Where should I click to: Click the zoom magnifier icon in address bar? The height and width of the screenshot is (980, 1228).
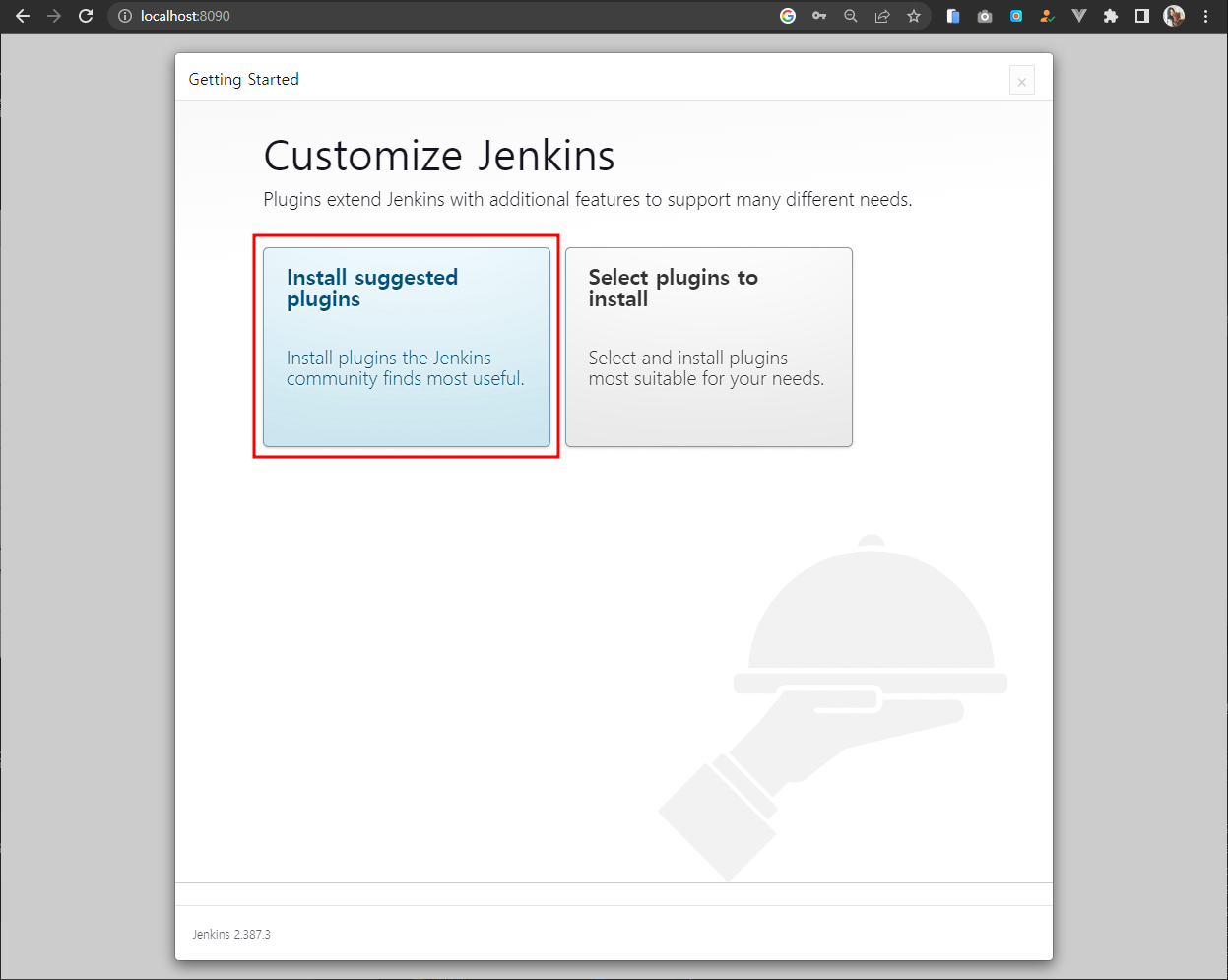point(851,16)
